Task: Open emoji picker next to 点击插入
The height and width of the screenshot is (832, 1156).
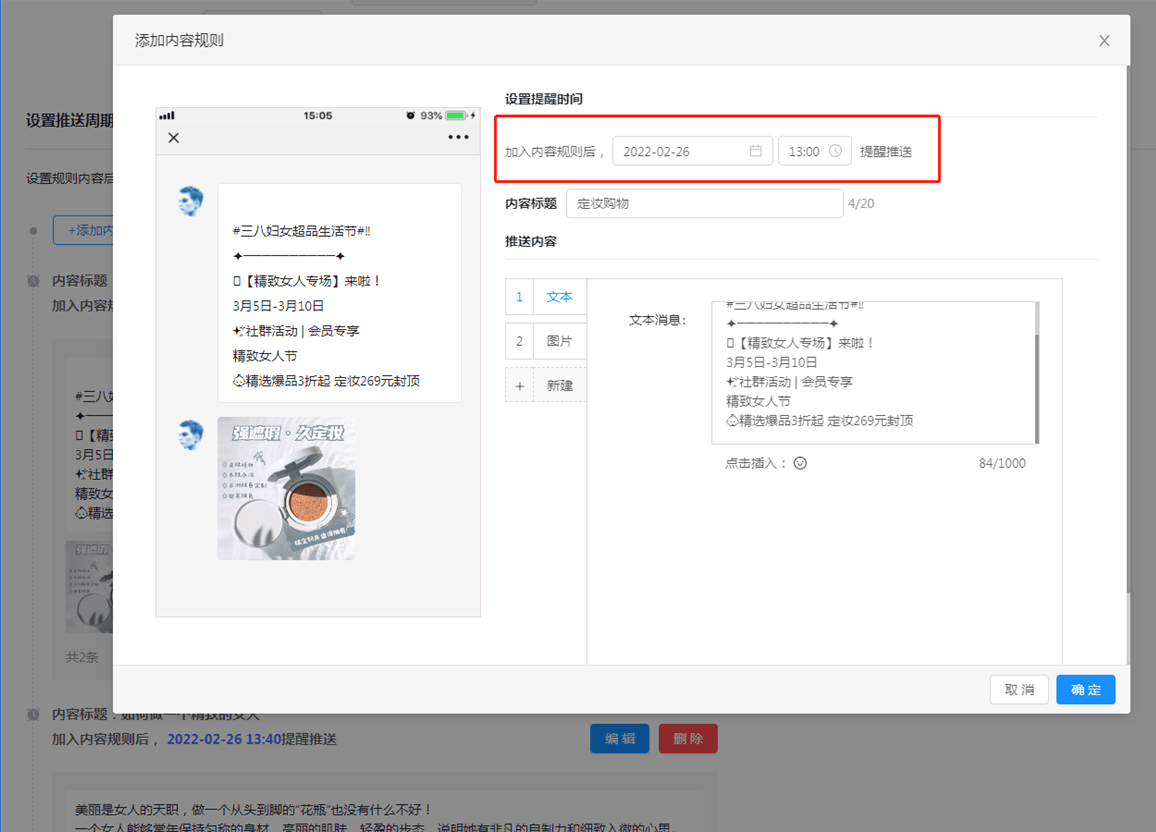Action: [800, 463]
